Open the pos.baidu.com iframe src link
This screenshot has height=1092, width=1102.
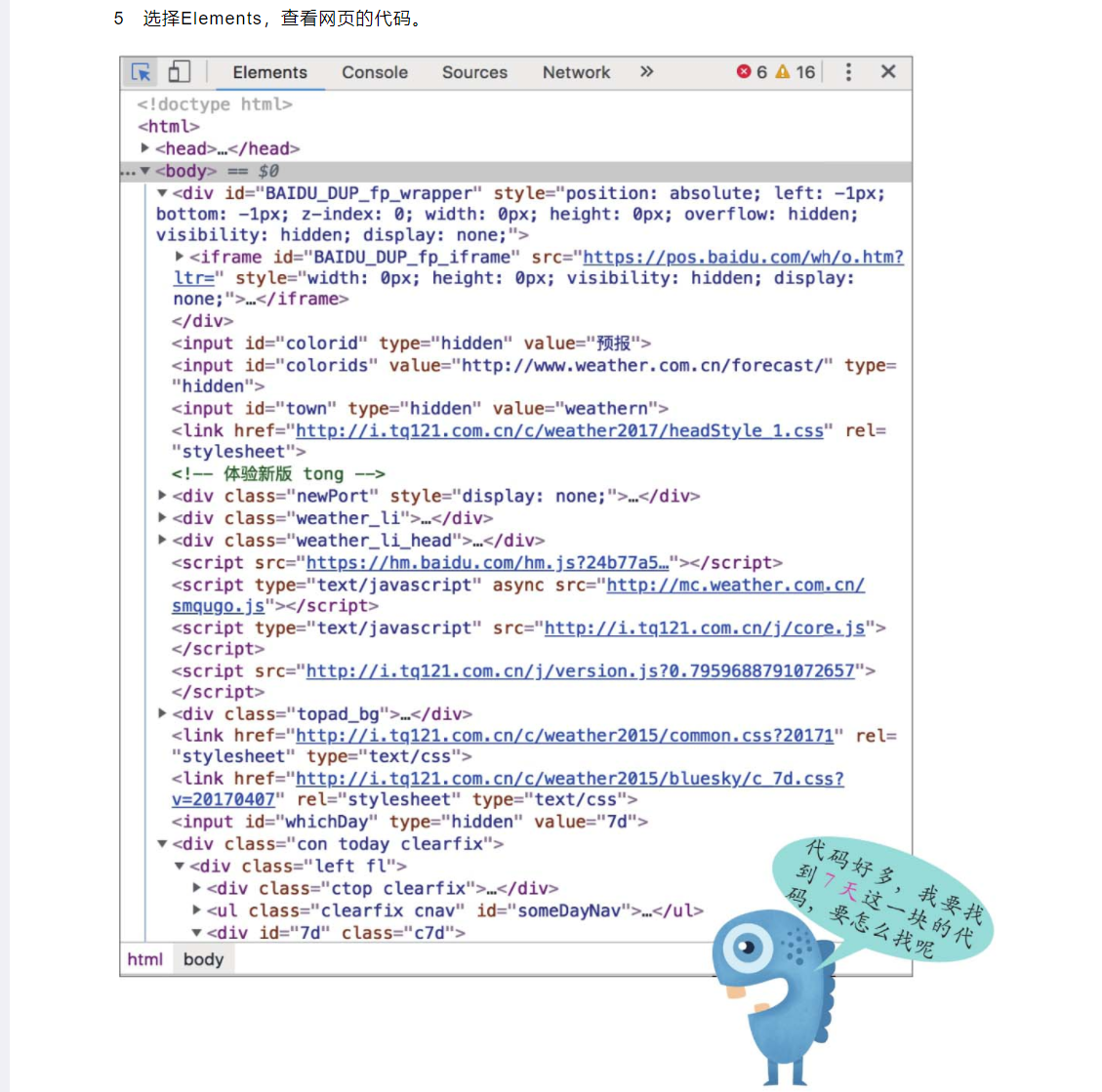pos(743,258)
